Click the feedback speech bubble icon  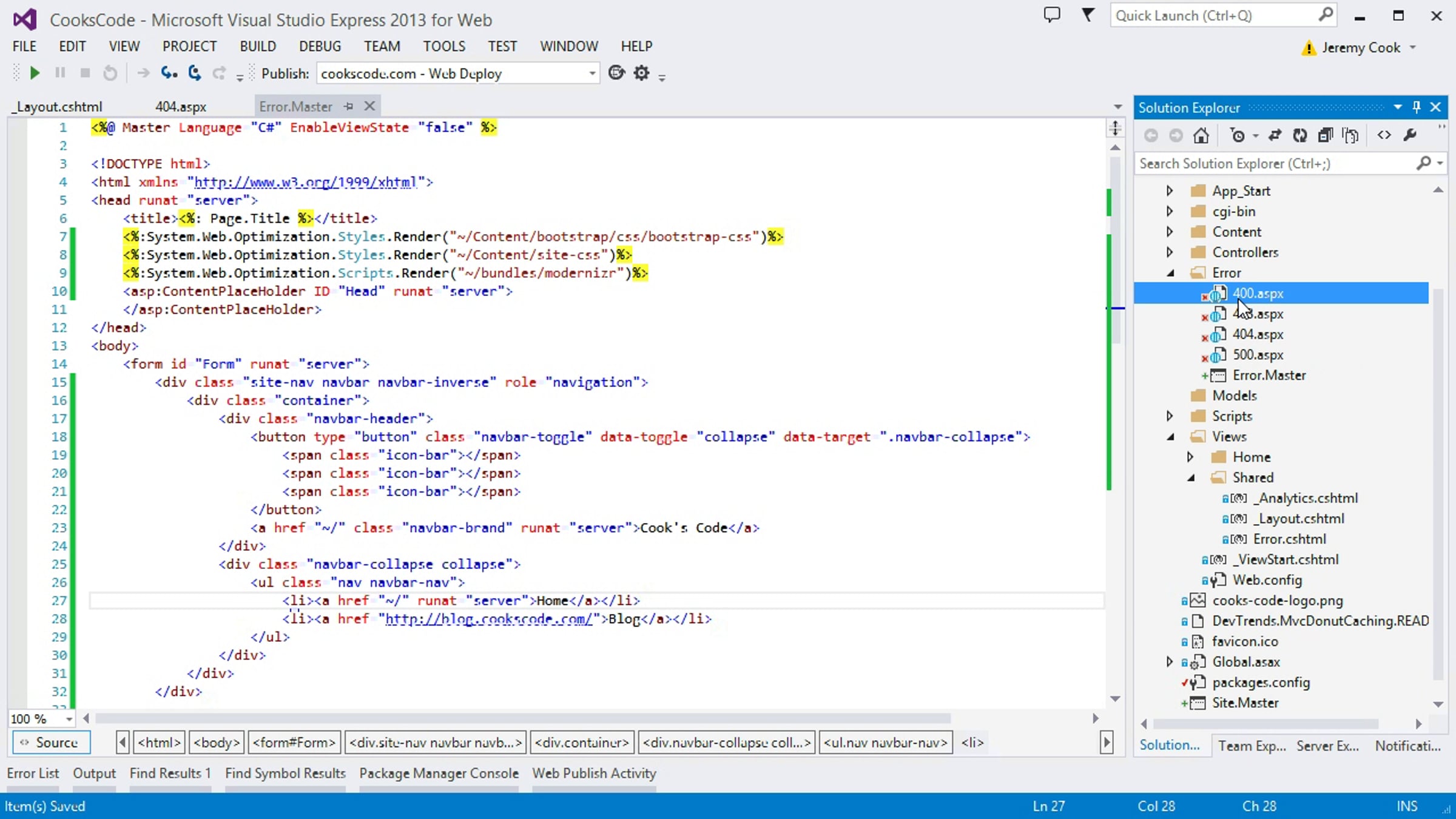(x=1052, y=15)
